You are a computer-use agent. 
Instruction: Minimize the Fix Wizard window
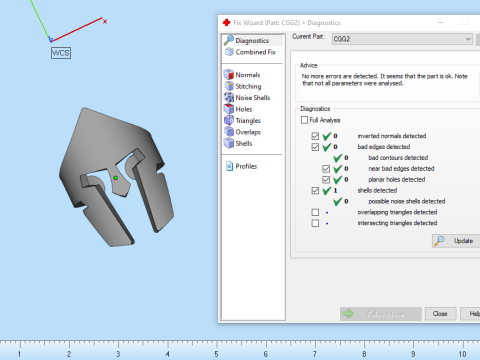click(x=441, y=22)
